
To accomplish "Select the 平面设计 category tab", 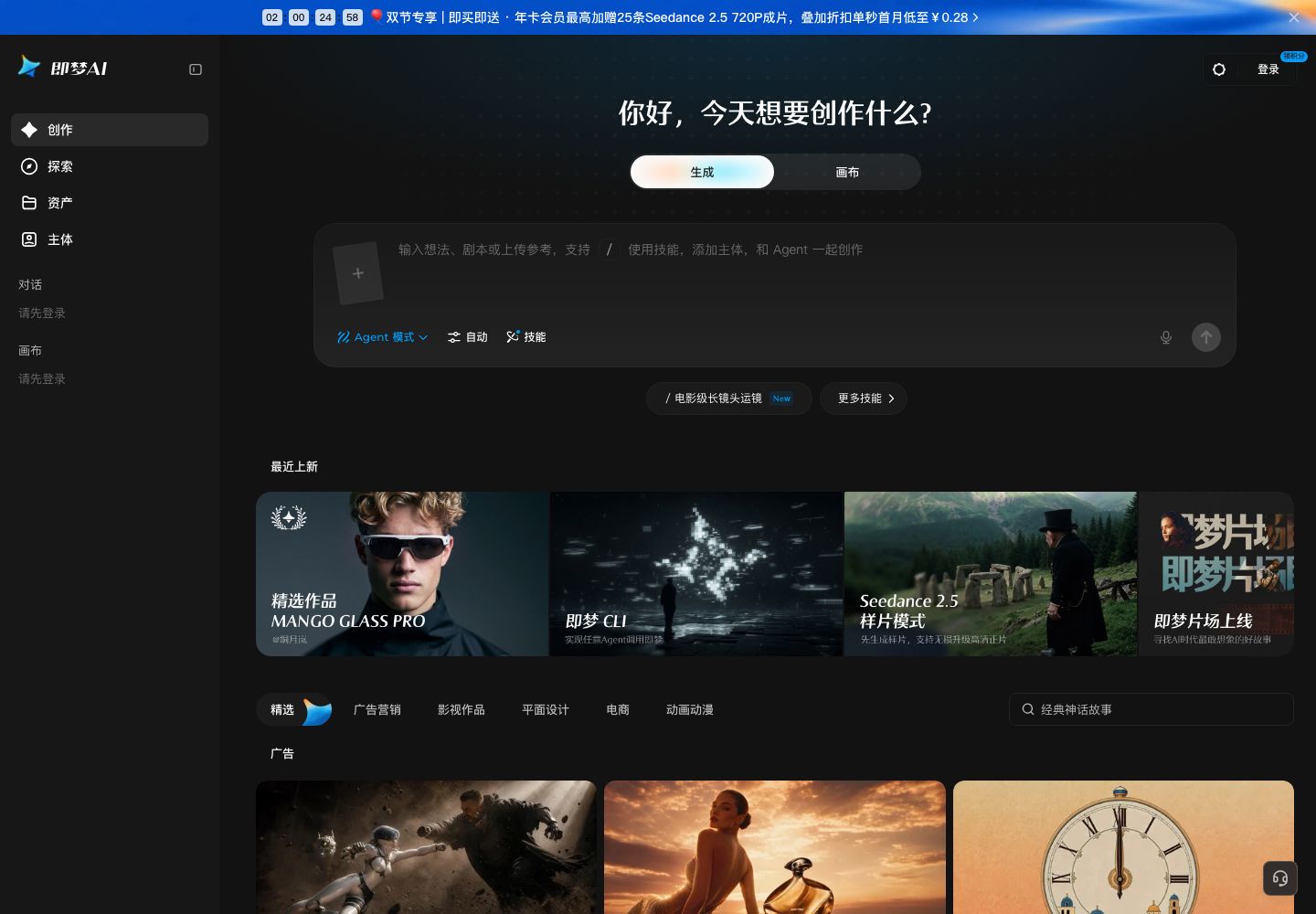I will tap(546, 709).
